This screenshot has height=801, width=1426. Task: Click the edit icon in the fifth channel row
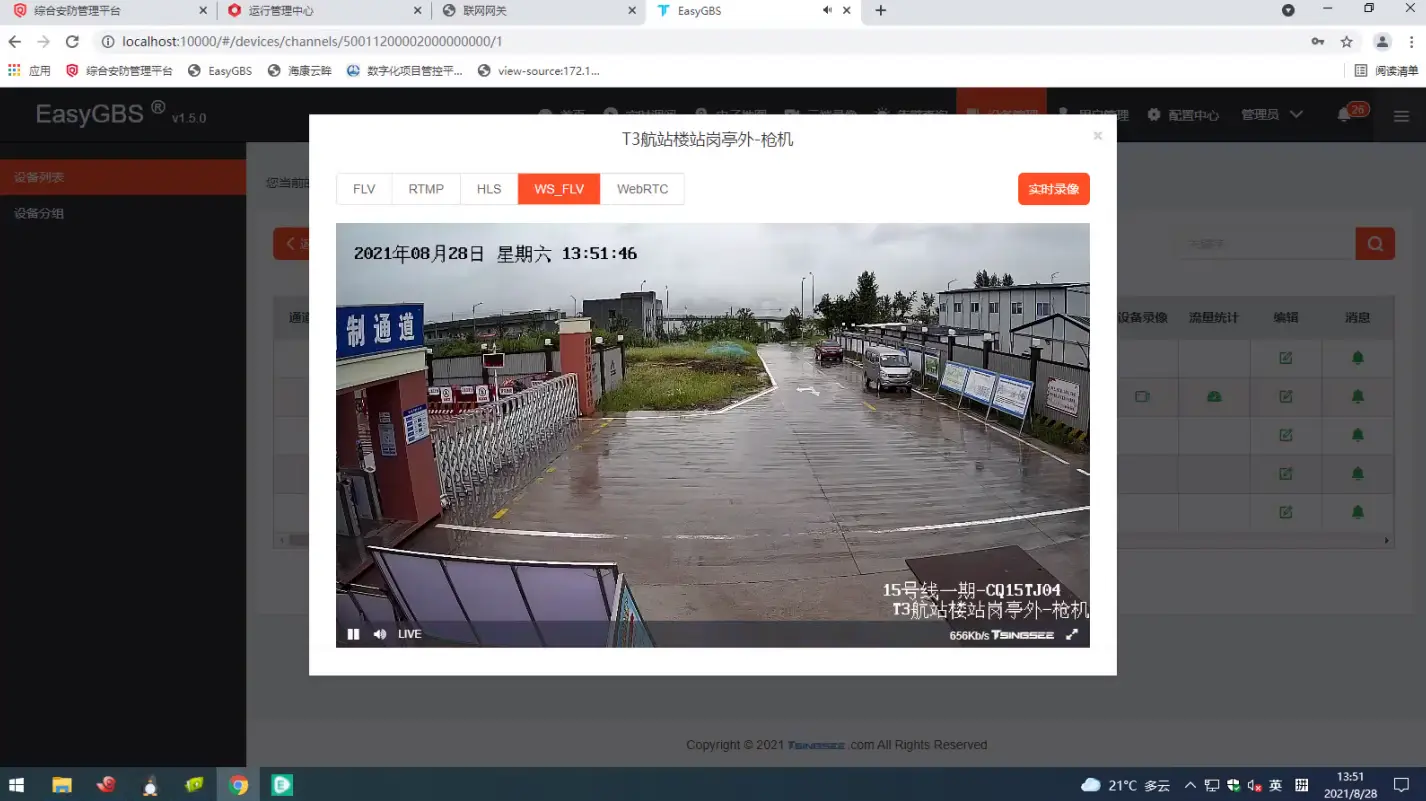pos(1286,512)
